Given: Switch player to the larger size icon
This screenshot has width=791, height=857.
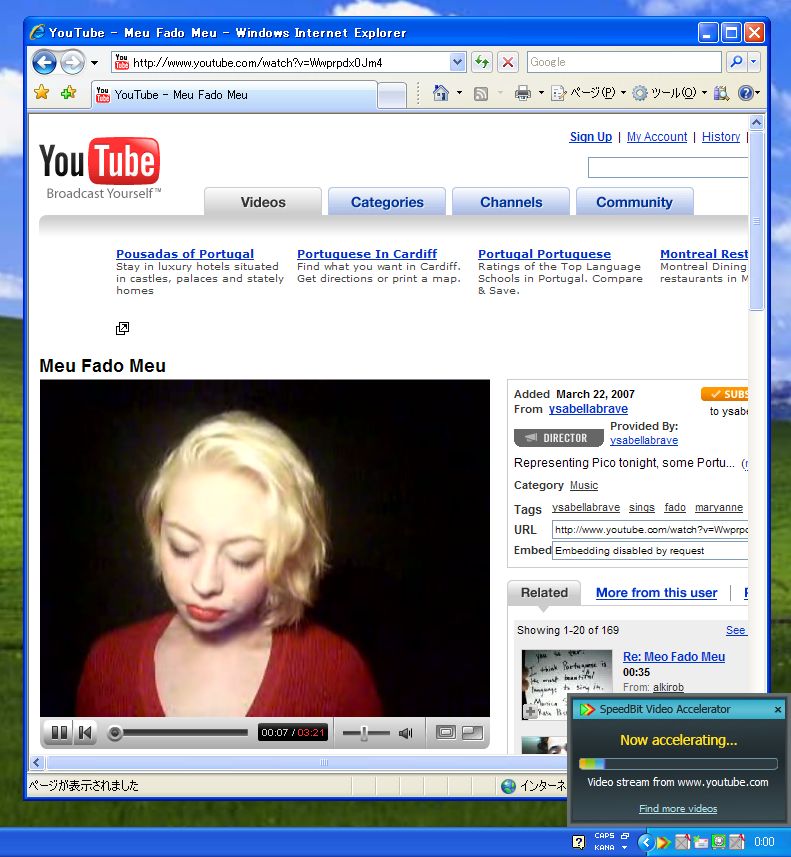Looking at the screenshot, I should (446, 732).
